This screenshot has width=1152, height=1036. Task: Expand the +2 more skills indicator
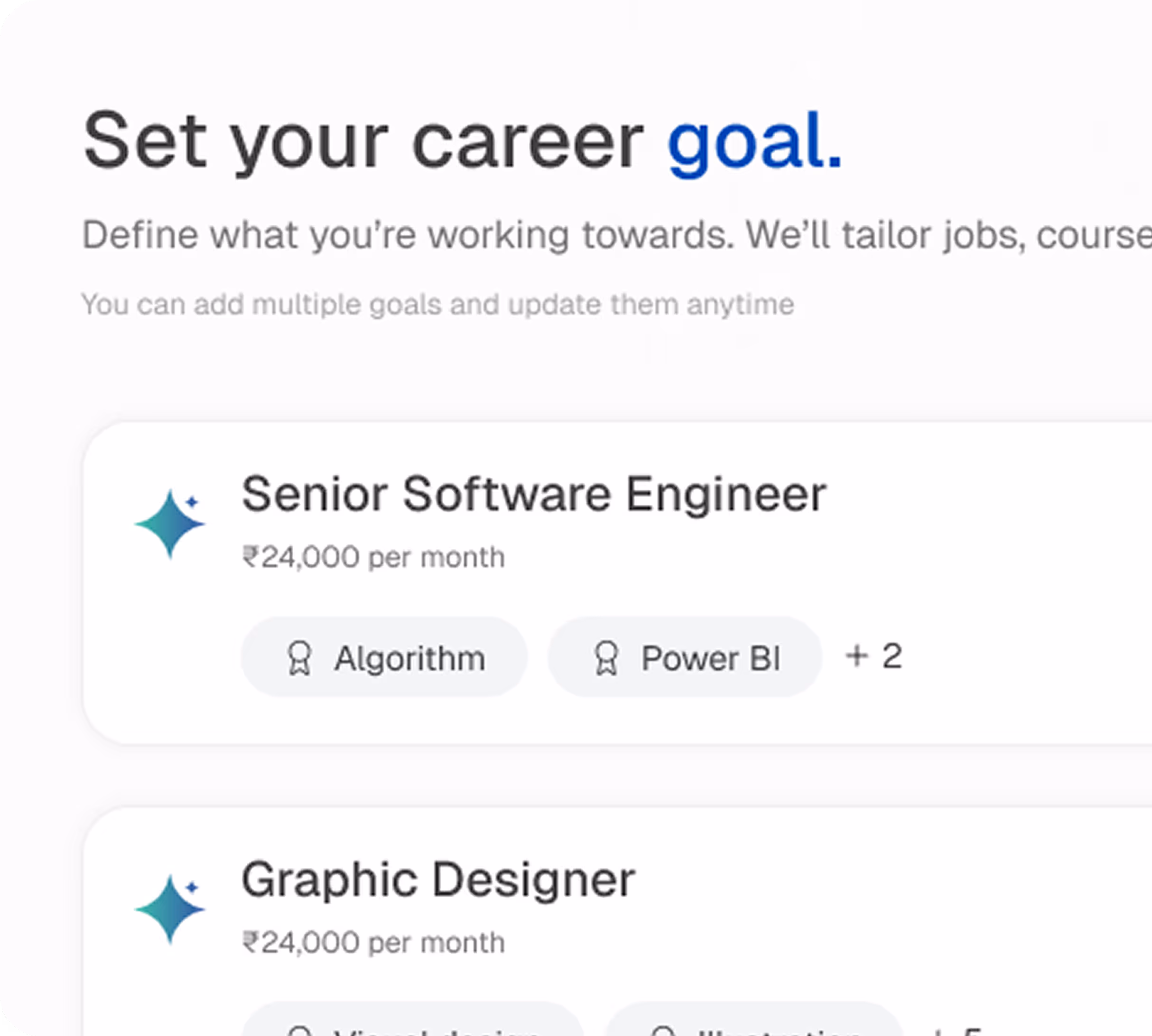coord(873,656)
